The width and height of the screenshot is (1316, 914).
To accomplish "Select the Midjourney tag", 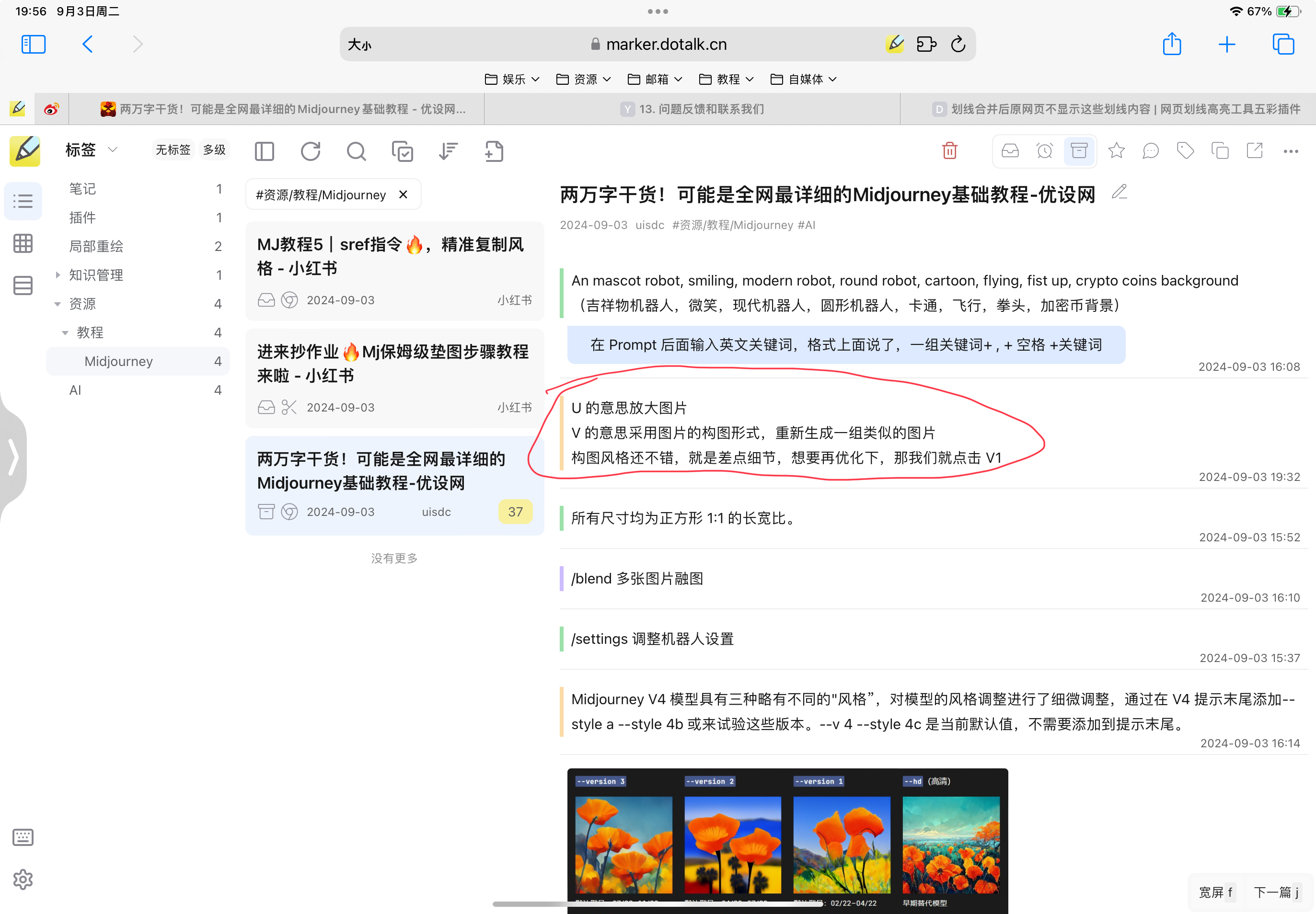I will [139, 361].
